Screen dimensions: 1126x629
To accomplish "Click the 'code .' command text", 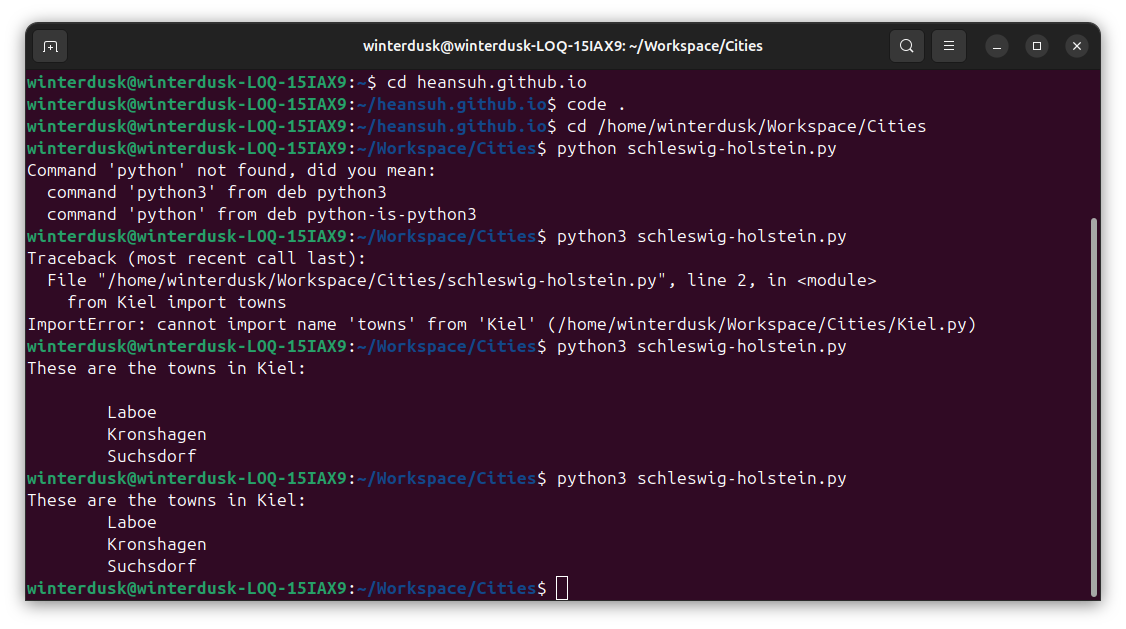I will click(x=596, y=105).
